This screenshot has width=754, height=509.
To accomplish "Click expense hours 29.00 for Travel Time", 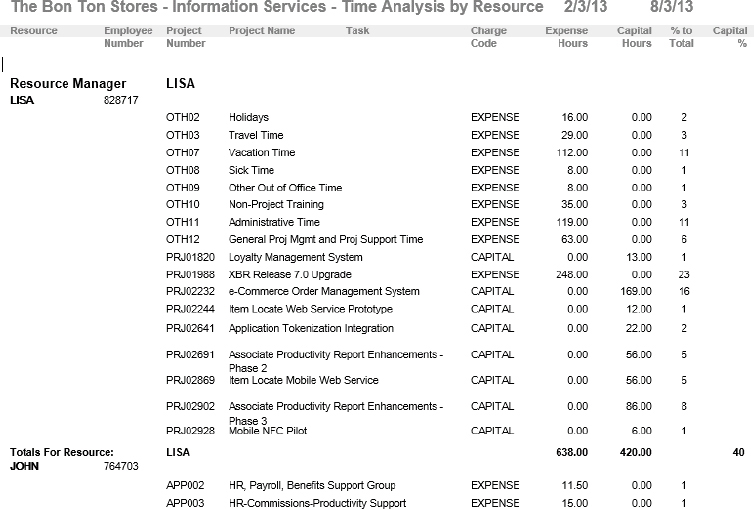I will 574,135.
